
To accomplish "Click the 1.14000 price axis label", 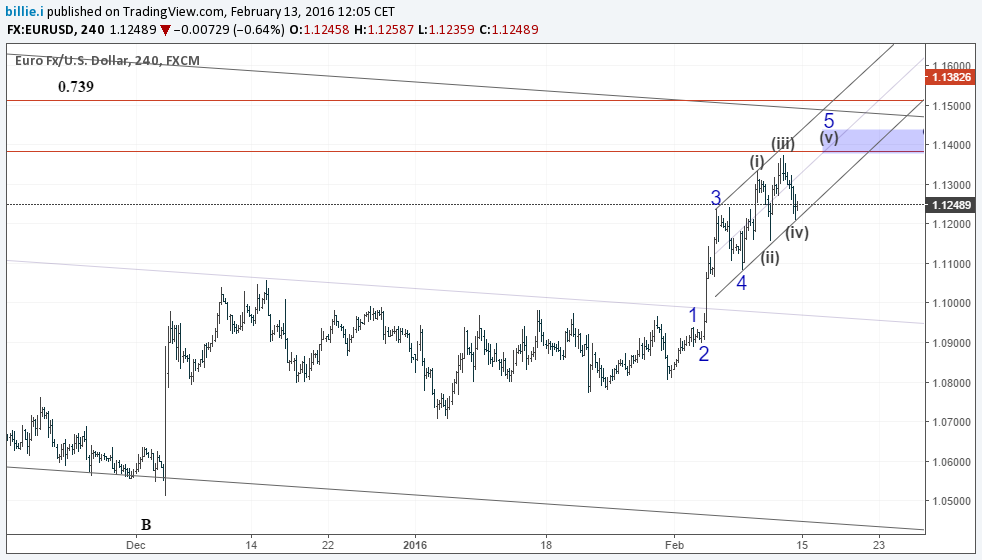I will click(x=952, y=145).
